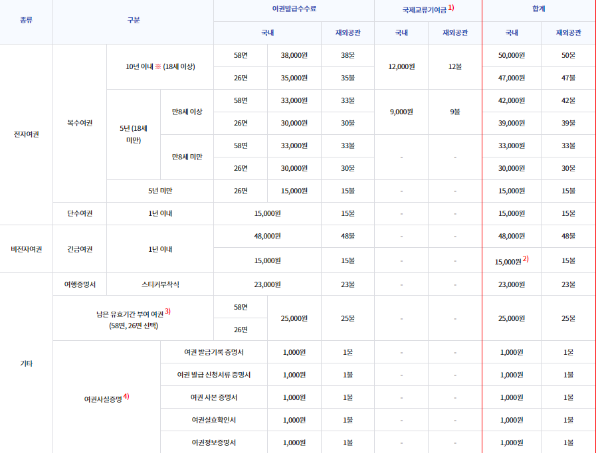
Task: Open footnote 3) beside 남은 유효기간 부여 여권
Action: [168, 312]
